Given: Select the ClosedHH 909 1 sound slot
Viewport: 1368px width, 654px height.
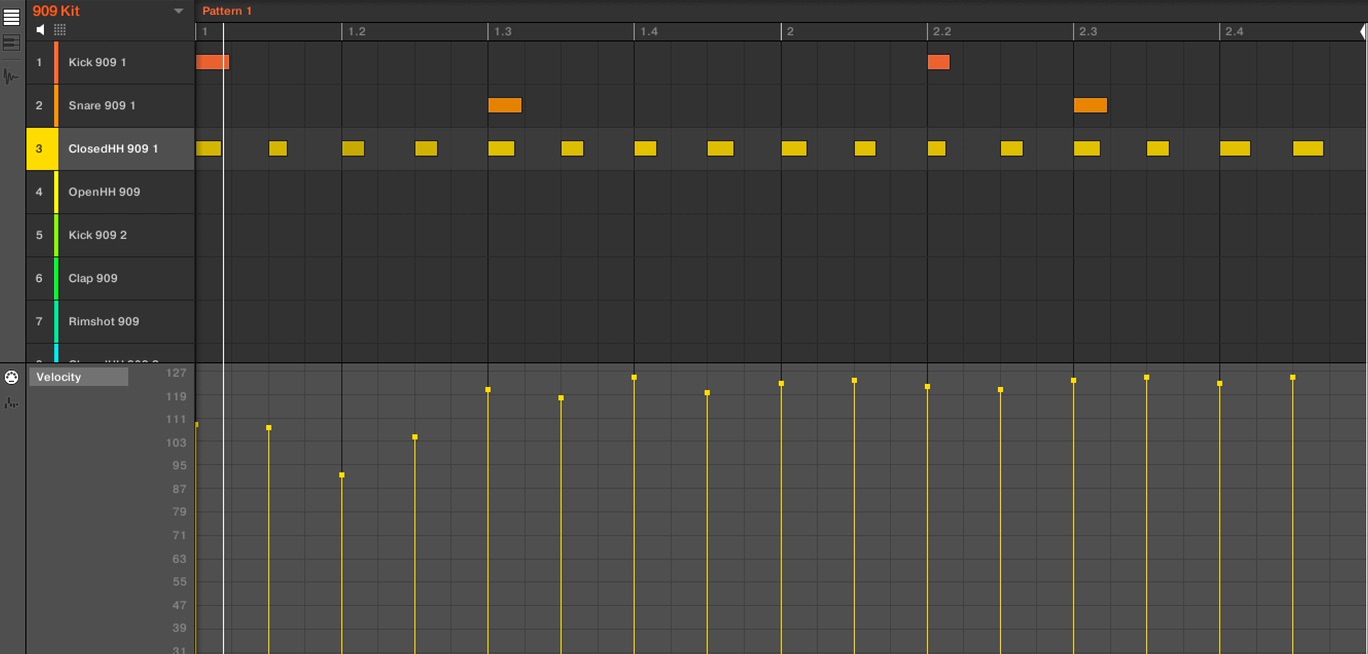Looking at the screenshot, I should 110,148.
